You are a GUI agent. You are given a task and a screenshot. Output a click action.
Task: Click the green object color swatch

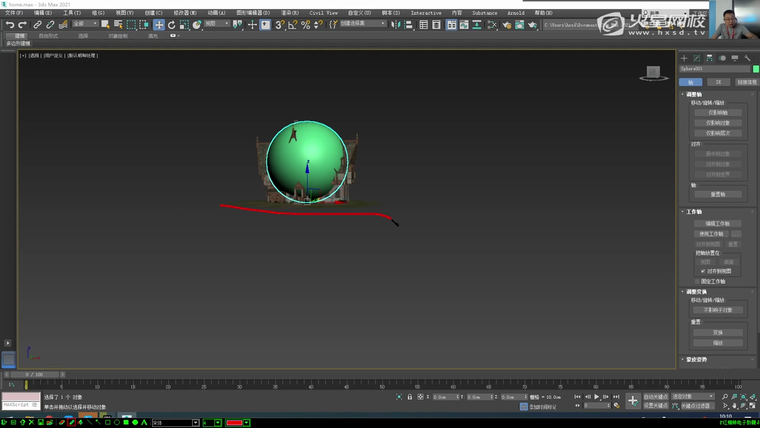pos(756,69)
